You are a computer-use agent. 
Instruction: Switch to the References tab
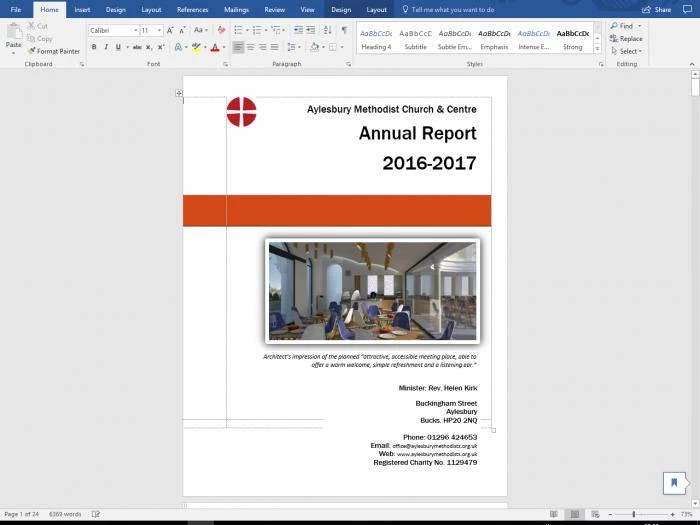(x=192, y=9)
